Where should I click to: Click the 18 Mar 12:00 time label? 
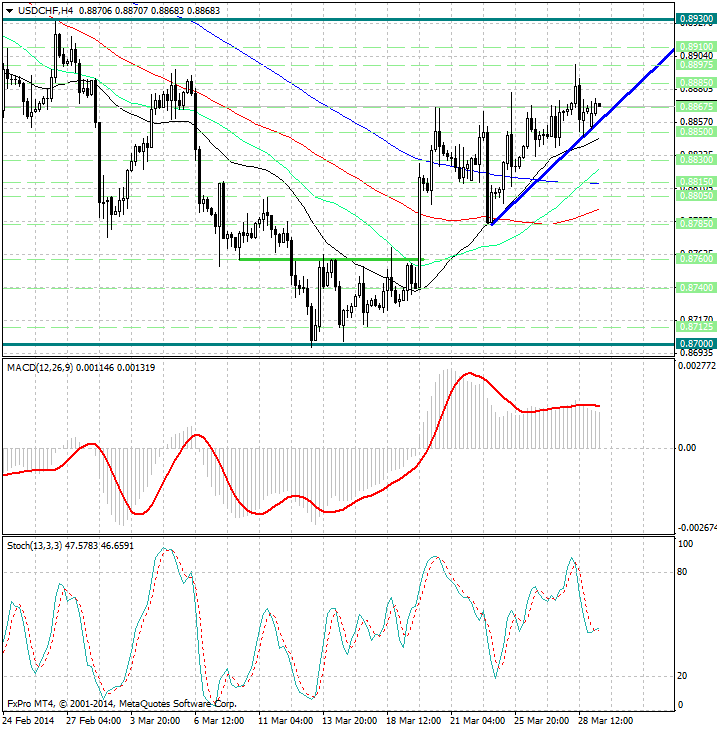414,721
